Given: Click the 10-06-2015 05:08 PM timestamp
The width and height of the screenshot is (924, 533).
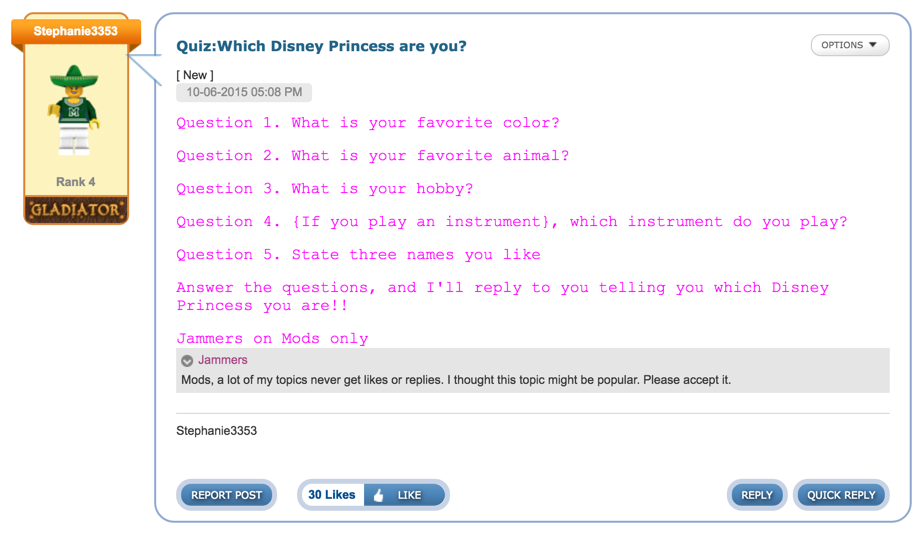Looking at the screenshot, I should click(244, 92).
